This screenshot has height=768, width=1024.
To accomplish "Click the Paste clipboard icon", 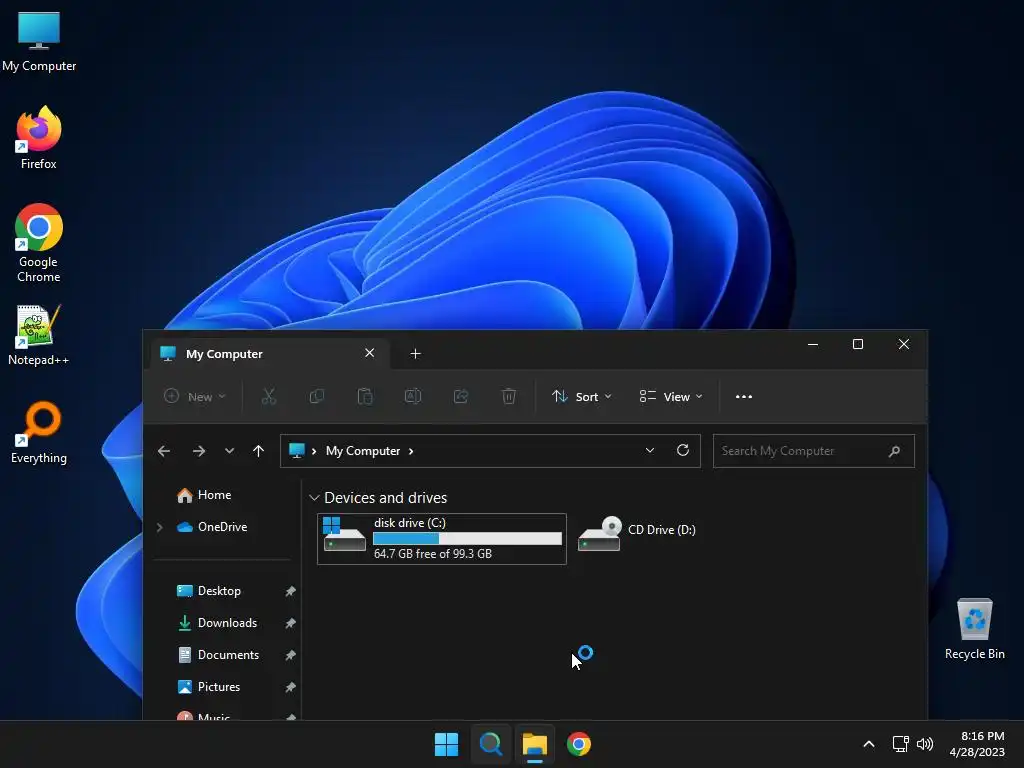I will (365, 396).
